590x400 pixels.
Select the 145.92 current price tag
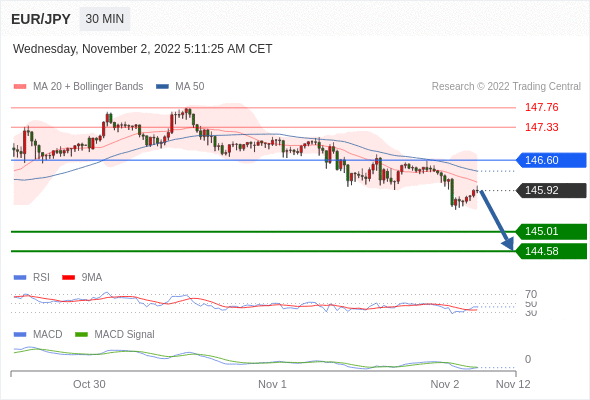(x=551, y=190)
